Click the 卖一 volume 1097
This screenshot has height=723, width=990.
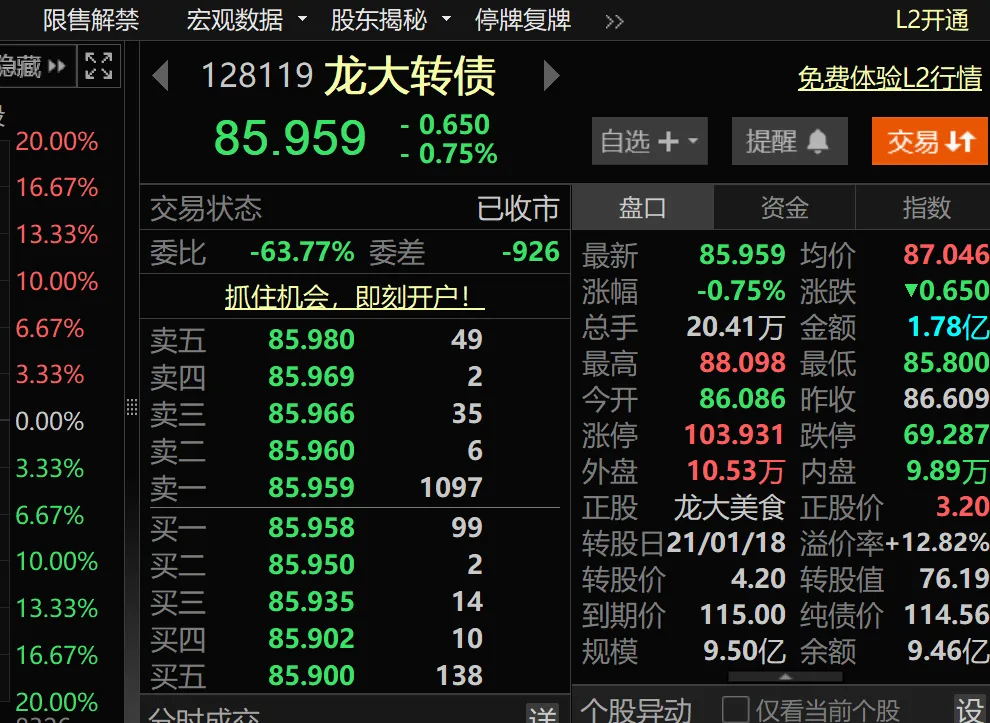(x=451, y=487)
